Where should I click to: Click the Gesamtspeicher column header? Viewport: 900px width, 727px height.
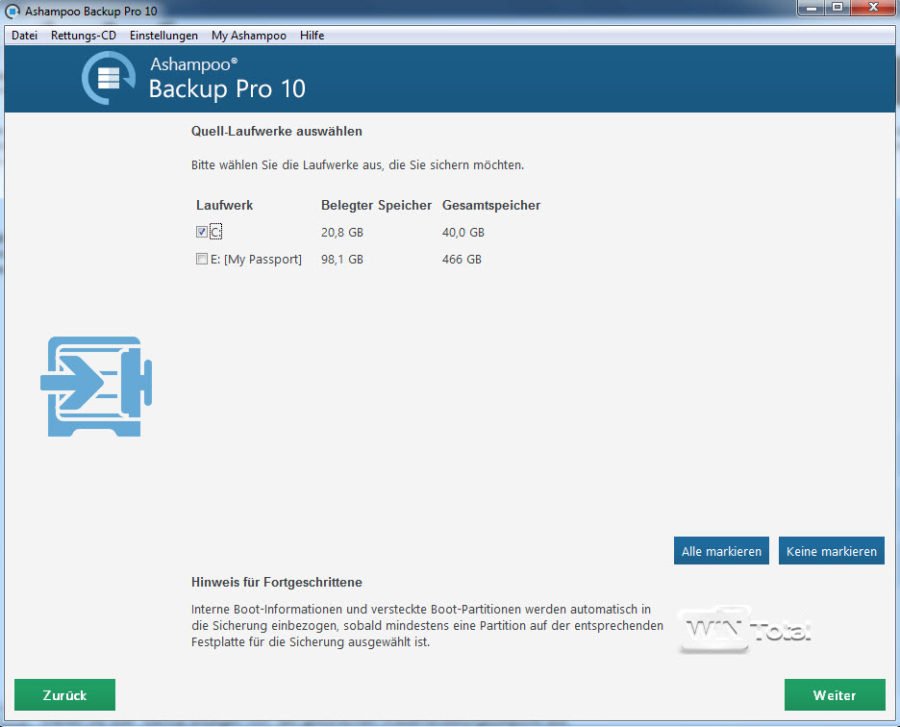point(491,205)
